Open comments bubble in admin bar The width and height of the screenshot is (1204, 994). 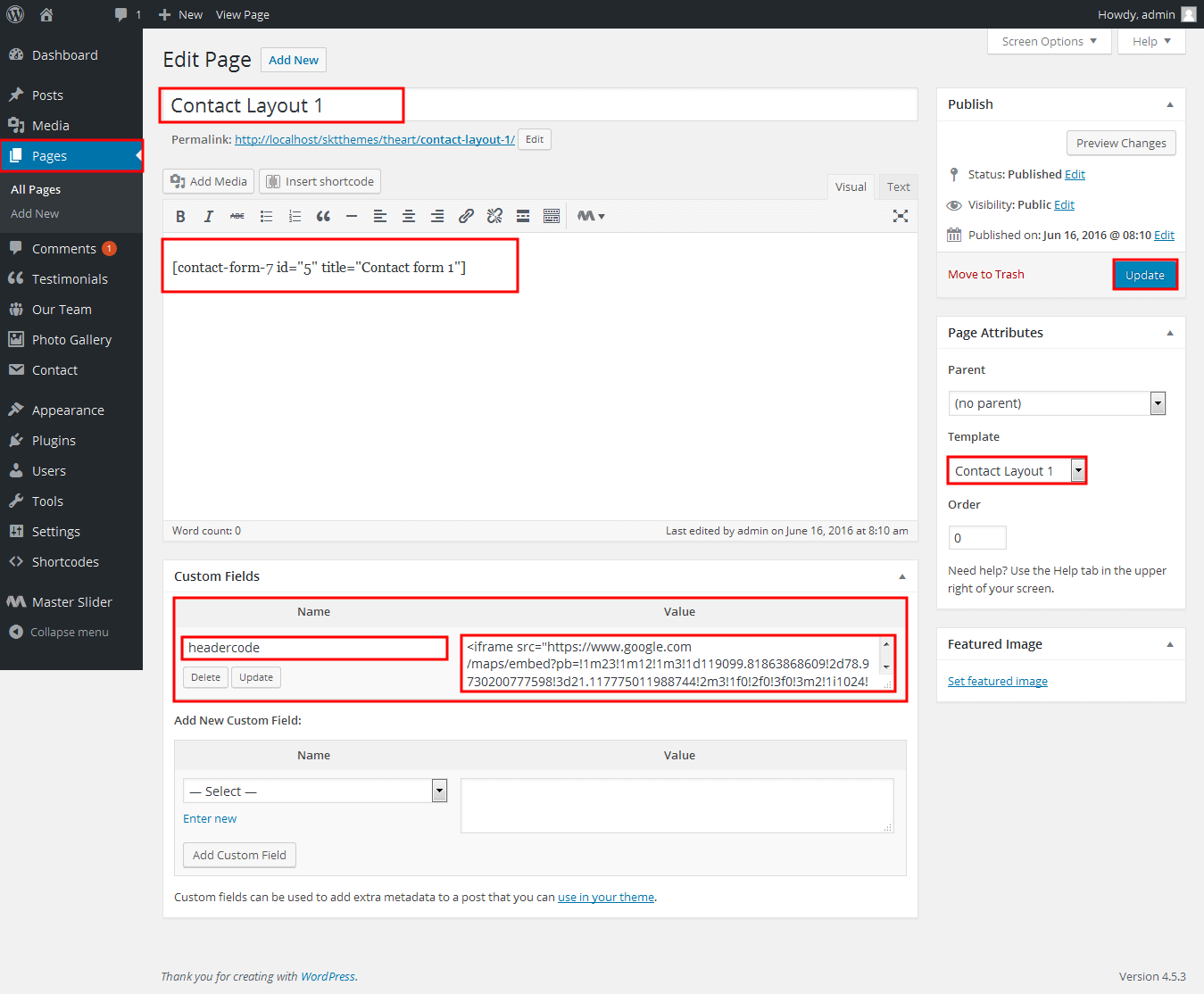pos(128,14)
